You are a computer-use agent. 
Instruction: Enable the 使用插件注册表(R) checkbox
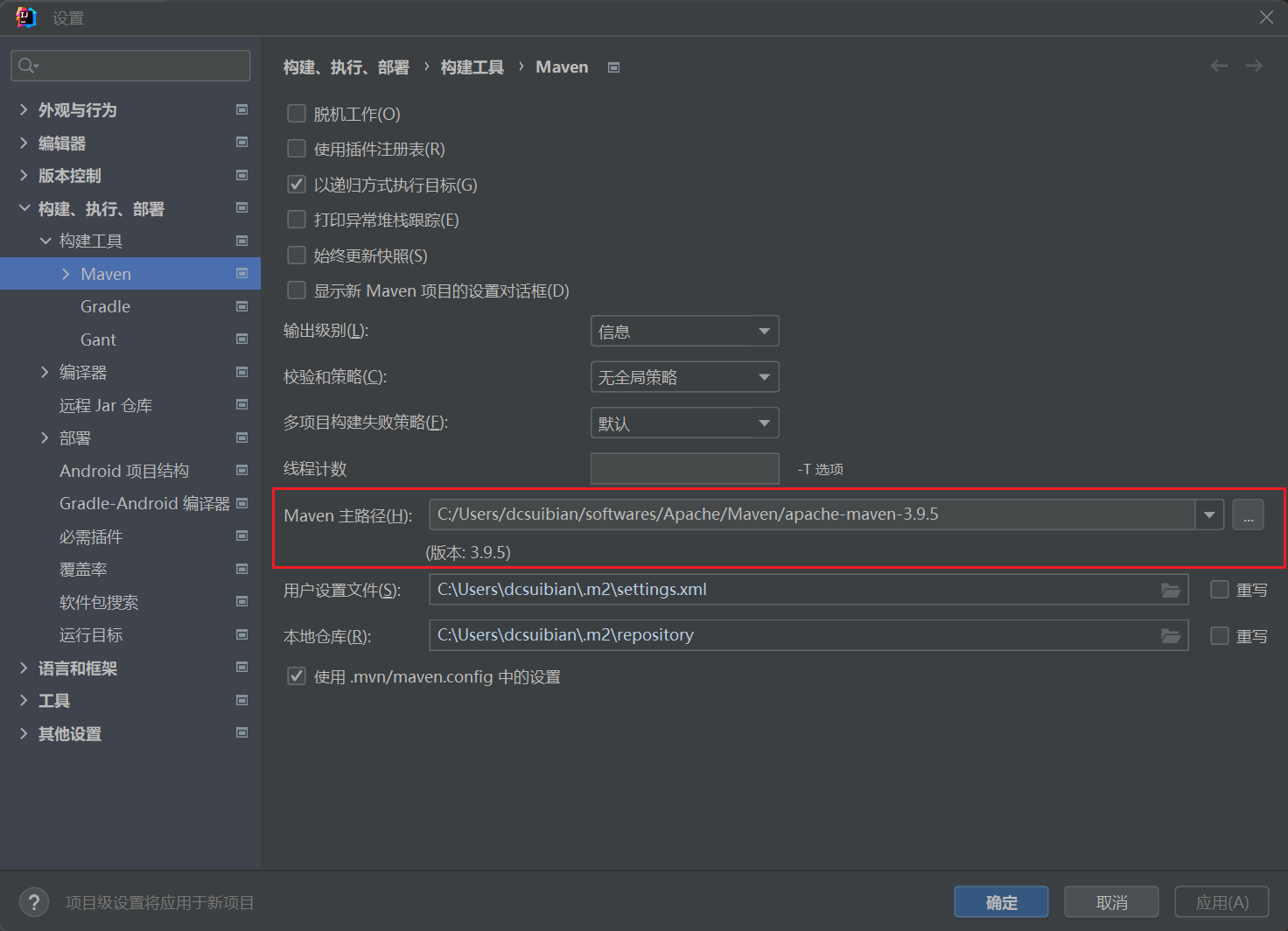point(297,149)
